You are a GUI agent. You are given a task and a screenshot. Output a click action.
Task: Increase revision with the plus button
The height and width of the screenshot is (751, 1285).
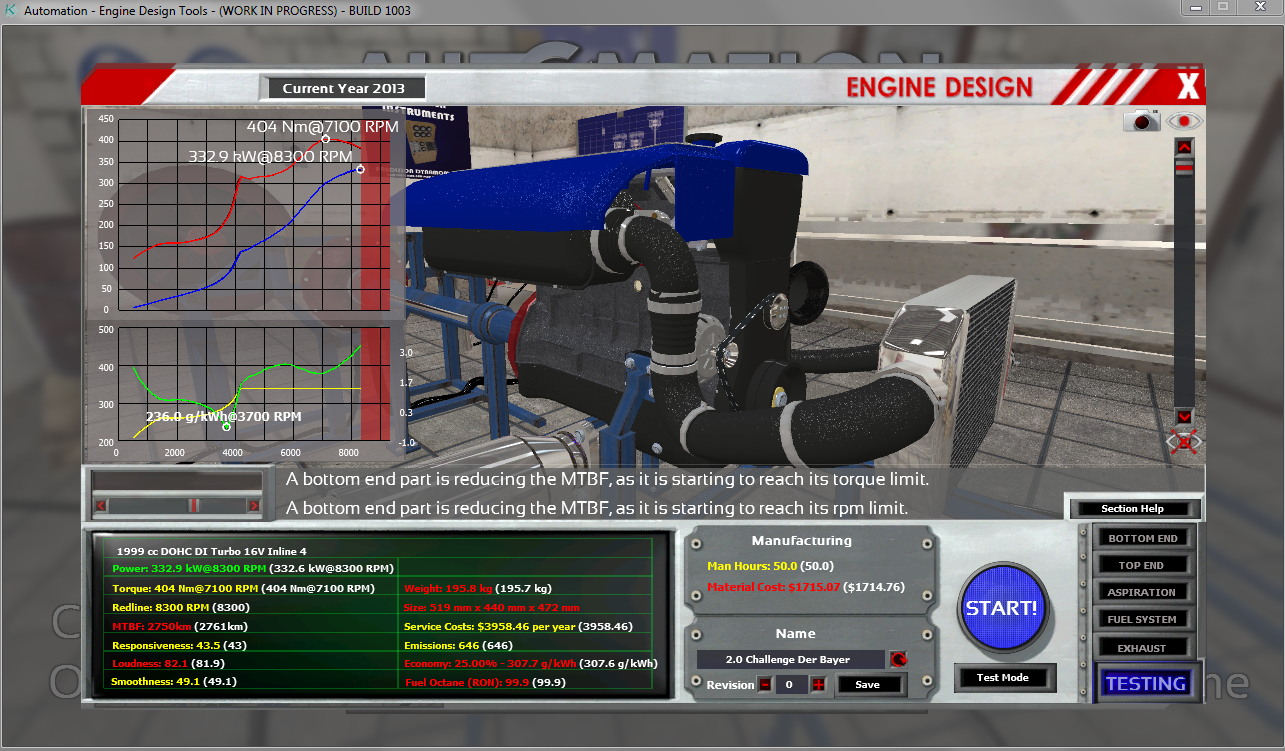point(818,685)
